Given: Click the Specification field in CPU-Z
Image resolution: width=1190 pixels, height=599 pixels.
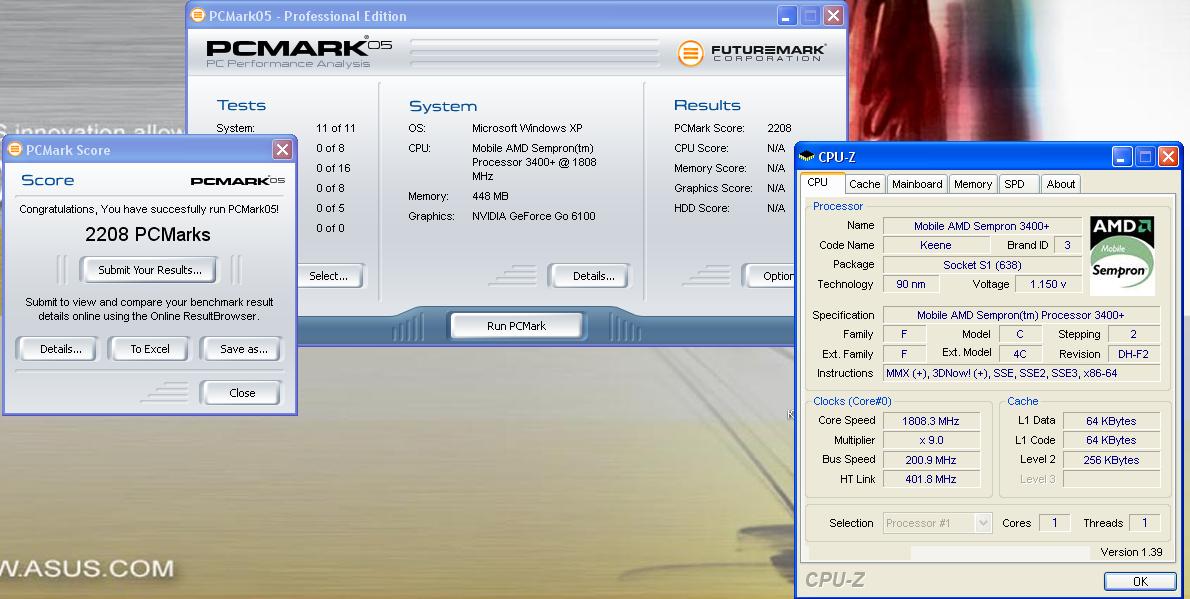Looking at the screenshot, I should tap(1022, 315).
